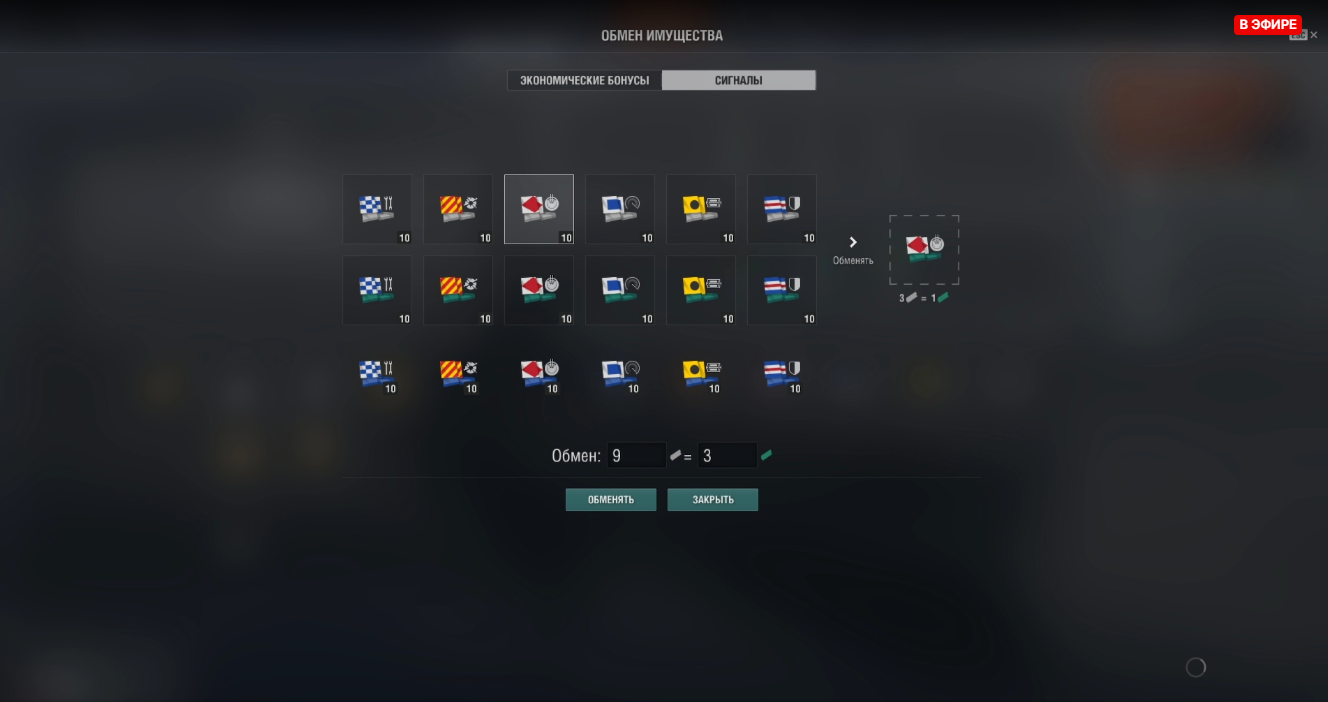Screen dimensions: 1328x702
Task: Select green-tier yellow black-dot signal
Action: [x=701, y=290]
